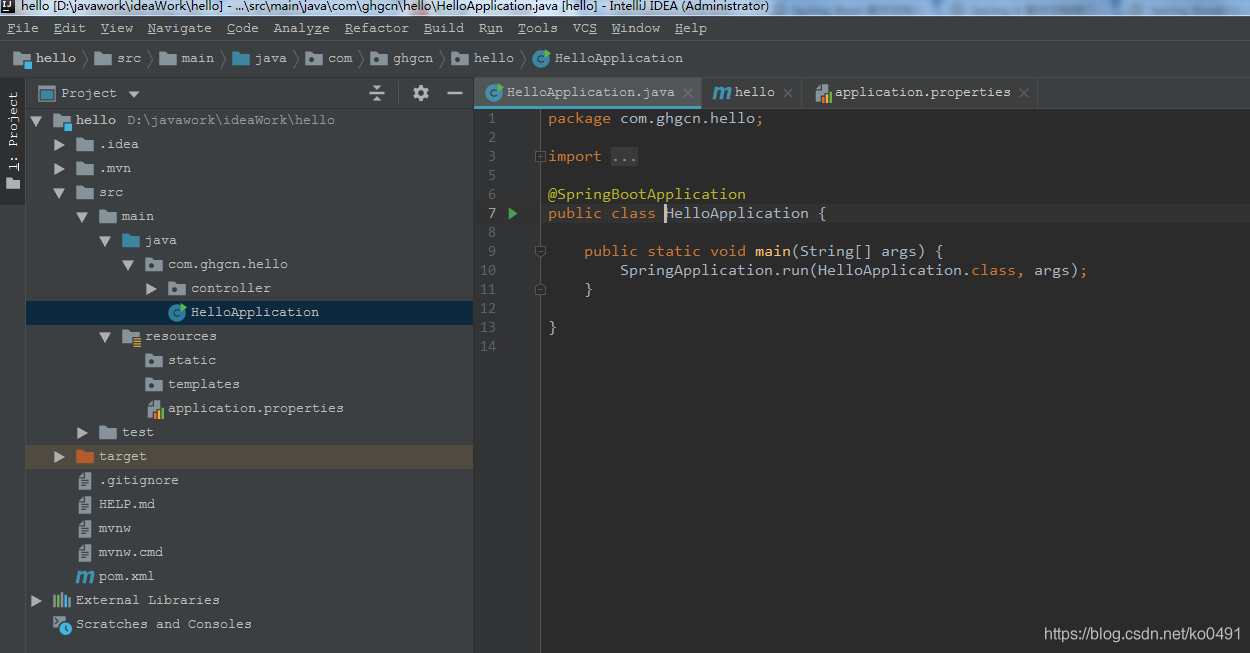Click 'package com.ghgcn.hello;' on line 1
The height and width of the screenshot is (653, 1250).
pos(656,118)
